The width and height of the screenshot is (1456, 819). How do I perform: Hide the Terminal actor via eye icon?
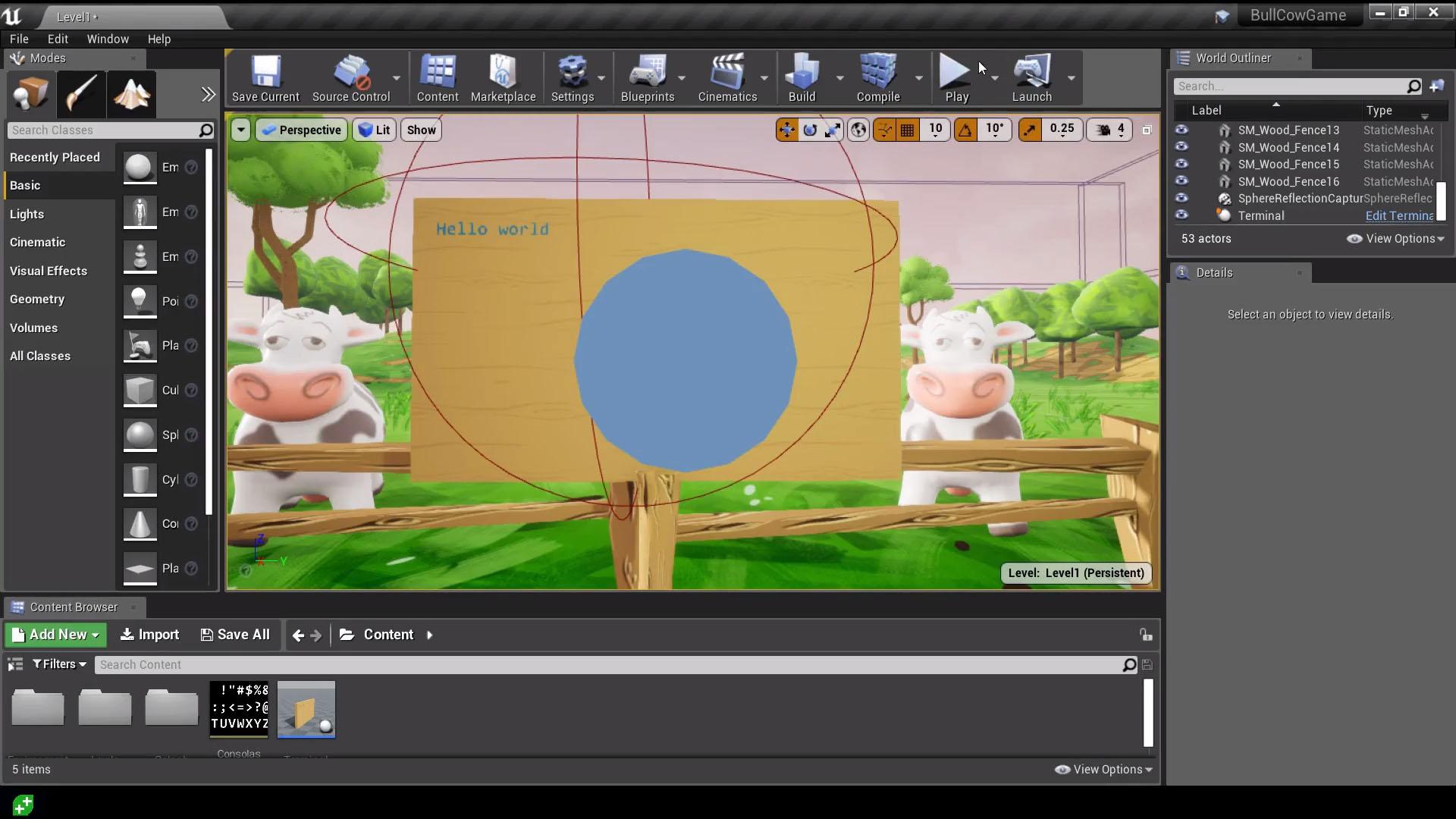[x=1181, y=215]
